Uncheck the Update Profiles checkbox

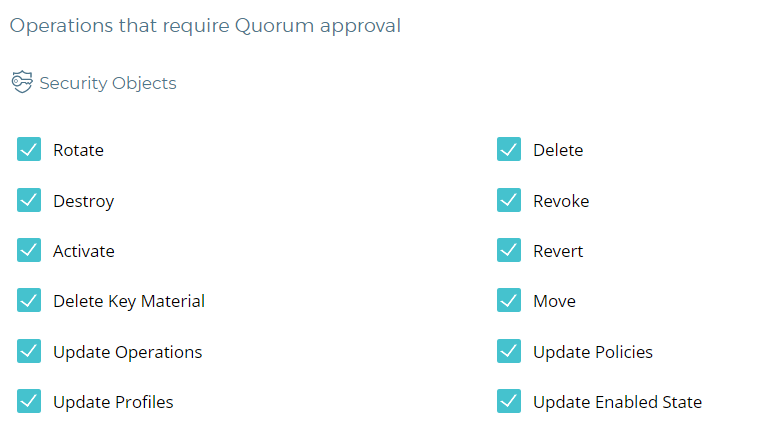tap(29, 402)
